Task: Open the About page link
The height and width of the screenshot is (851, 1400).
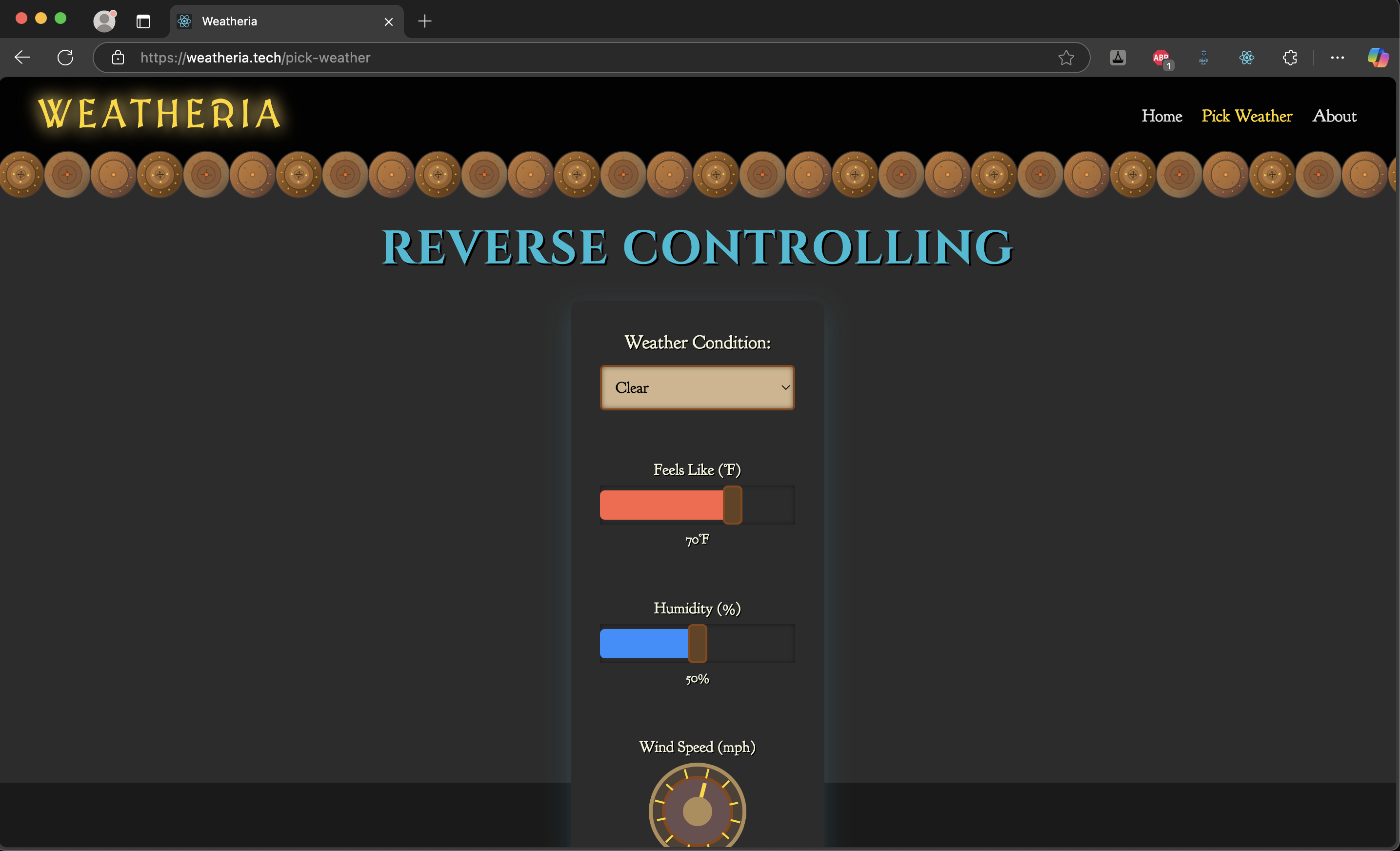Action: click(1334, 116)
